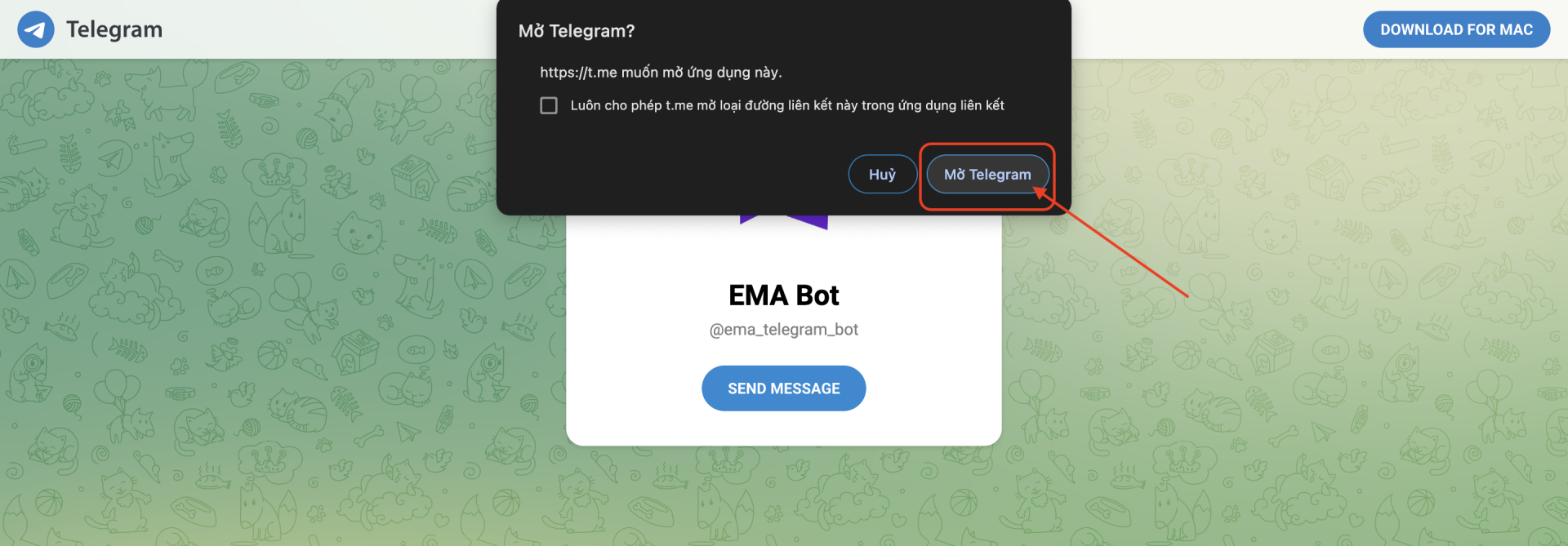Enable the always allow t.me checkbox
1568x546 pixels.
(549, 105)
